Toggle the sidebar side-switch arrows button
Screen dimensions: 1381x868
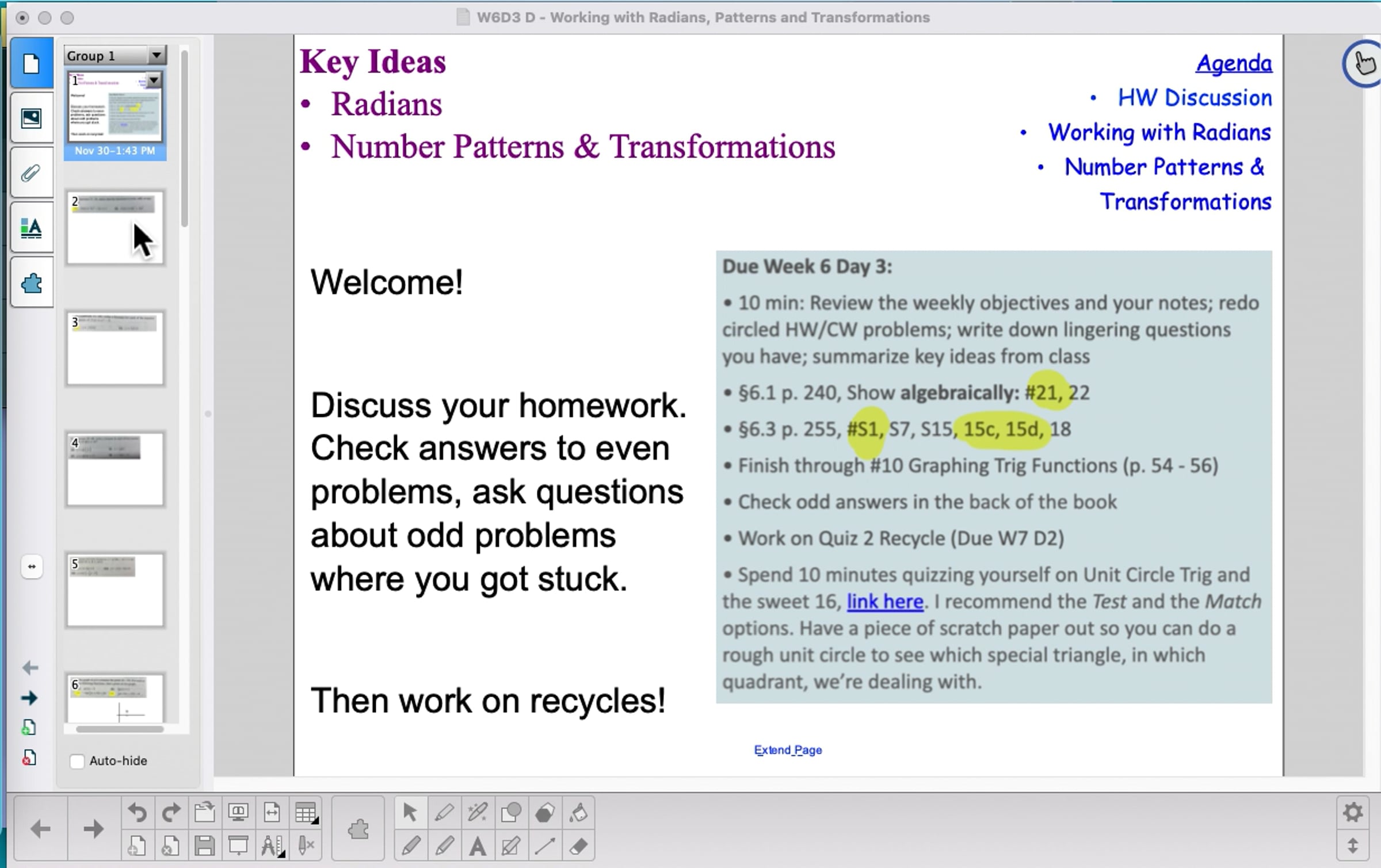[x=32, y=567]
